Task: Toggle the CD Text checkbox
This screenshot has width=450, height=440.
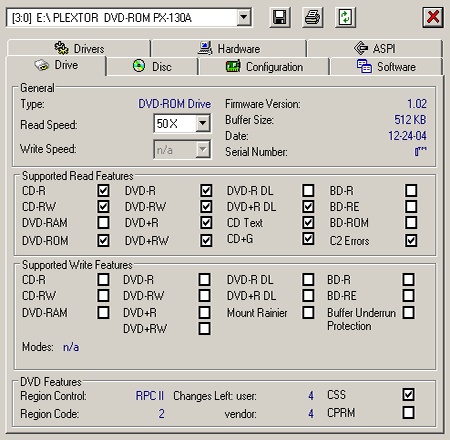Action: pyautogui.click(x=308, y=223)
